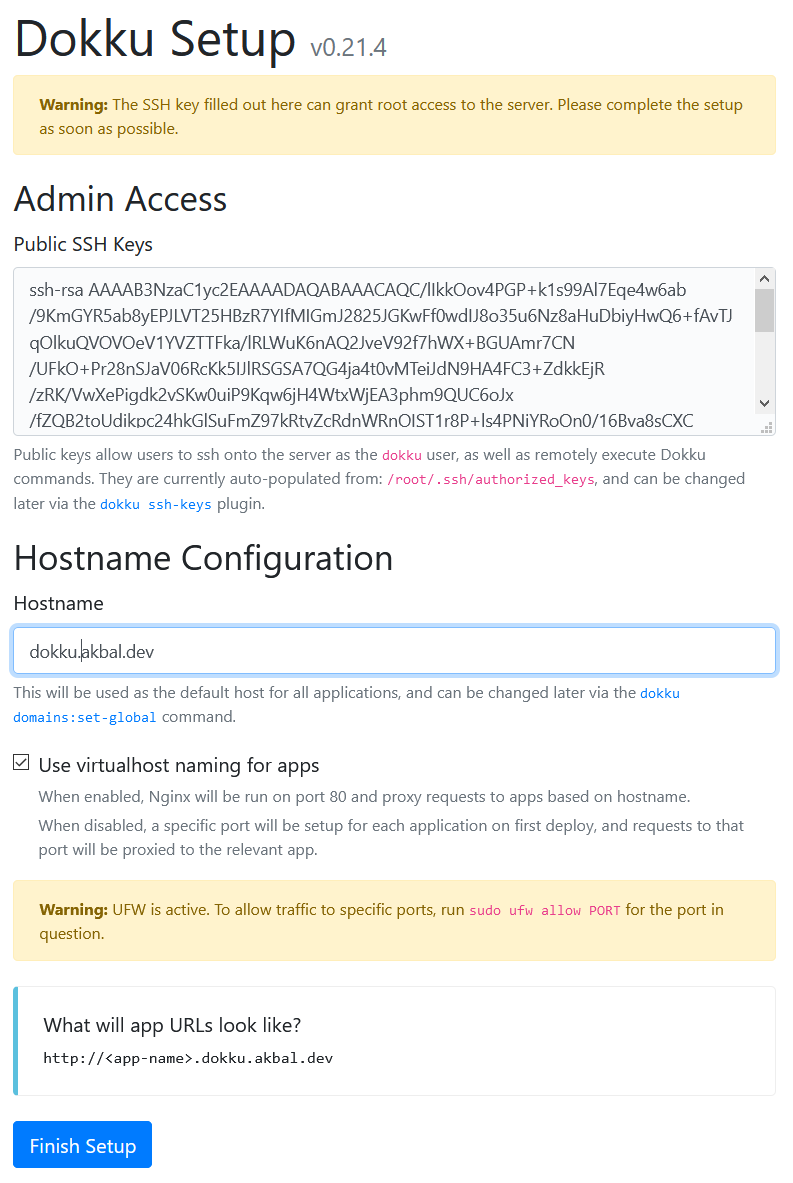
Task: Grab the SSH keys scrollbar thumb
Action: (x=764, y=310)
